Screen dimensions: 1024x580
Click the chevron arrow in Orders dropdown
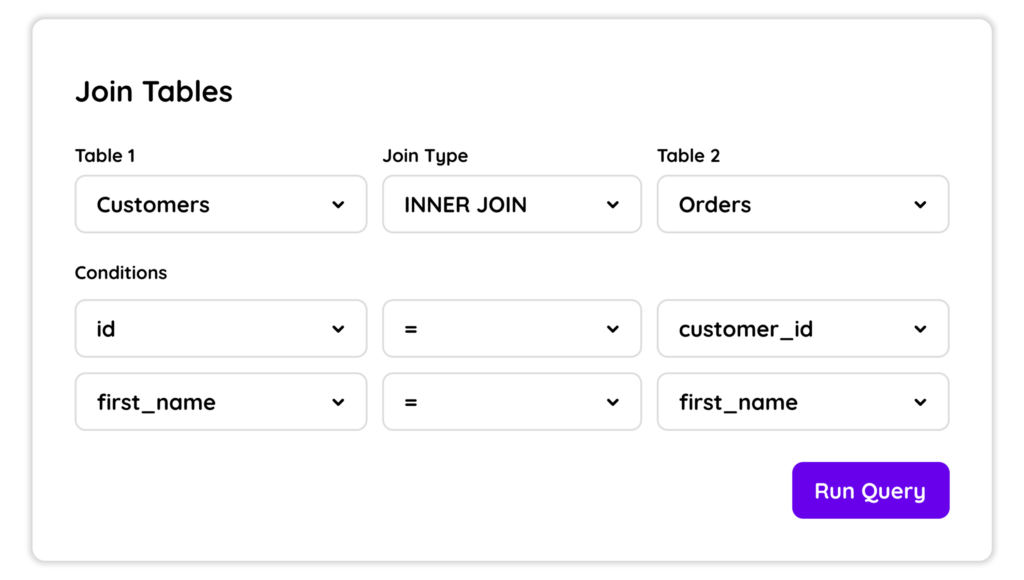coord(920,204)
